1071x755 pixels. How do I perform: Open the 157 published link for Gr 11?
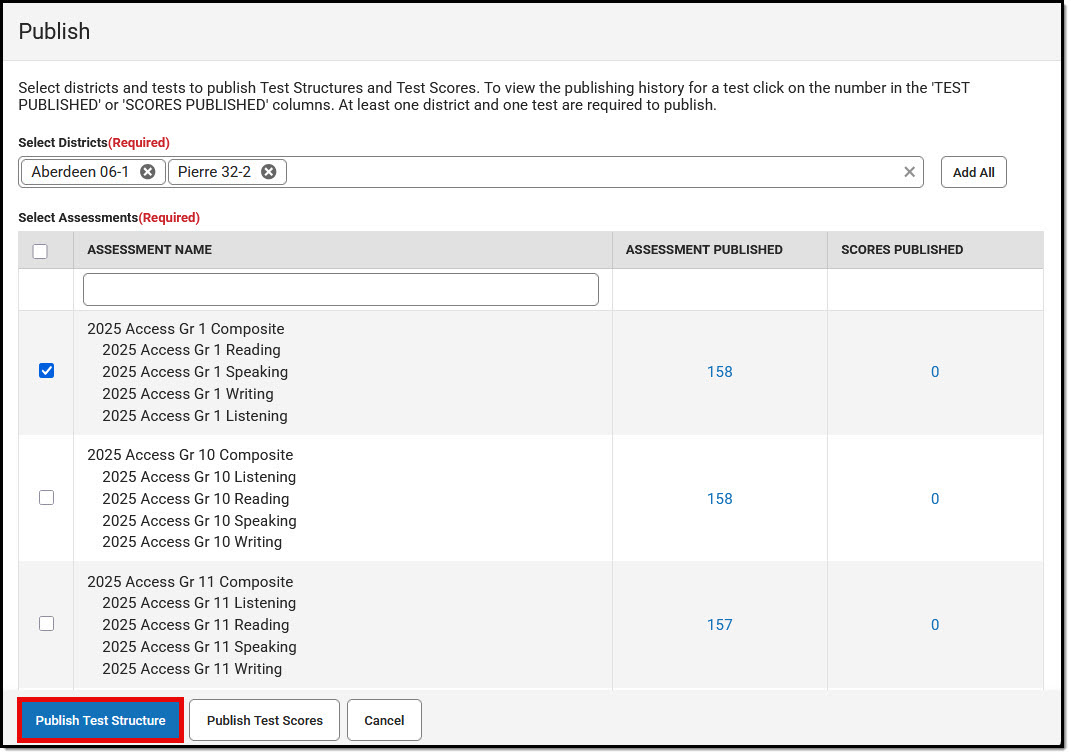coord(719,623)
